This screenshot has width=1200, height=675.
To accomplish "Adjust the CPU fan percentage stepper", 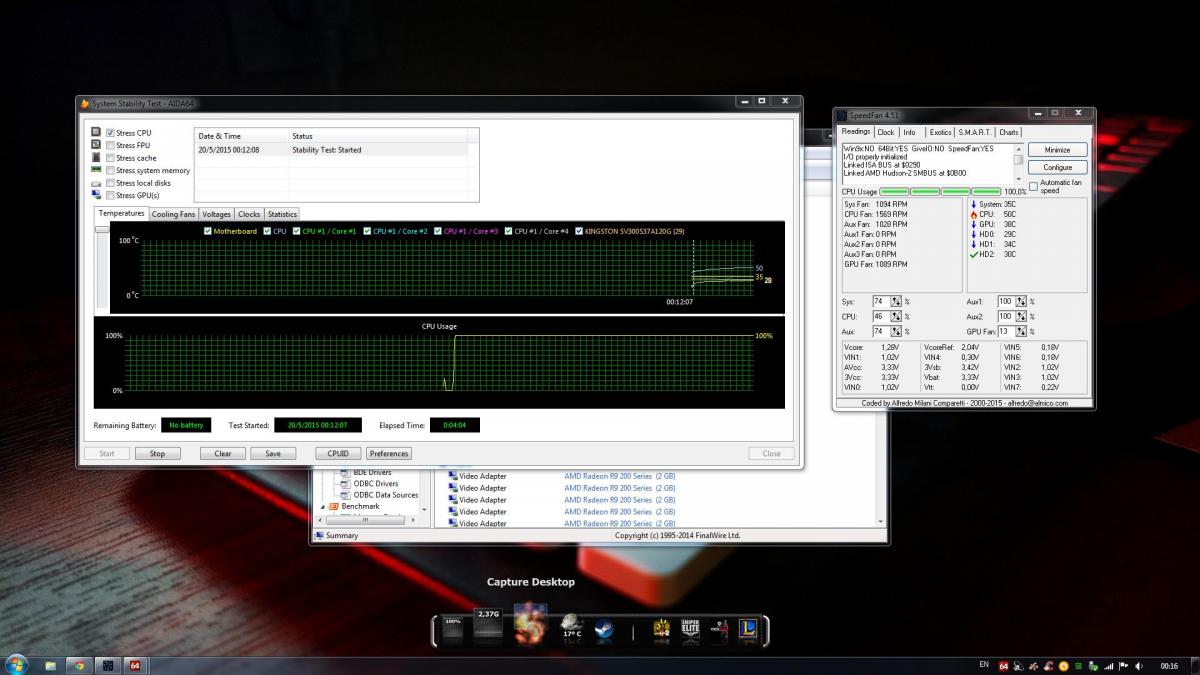I will click(x=896, y=316).
